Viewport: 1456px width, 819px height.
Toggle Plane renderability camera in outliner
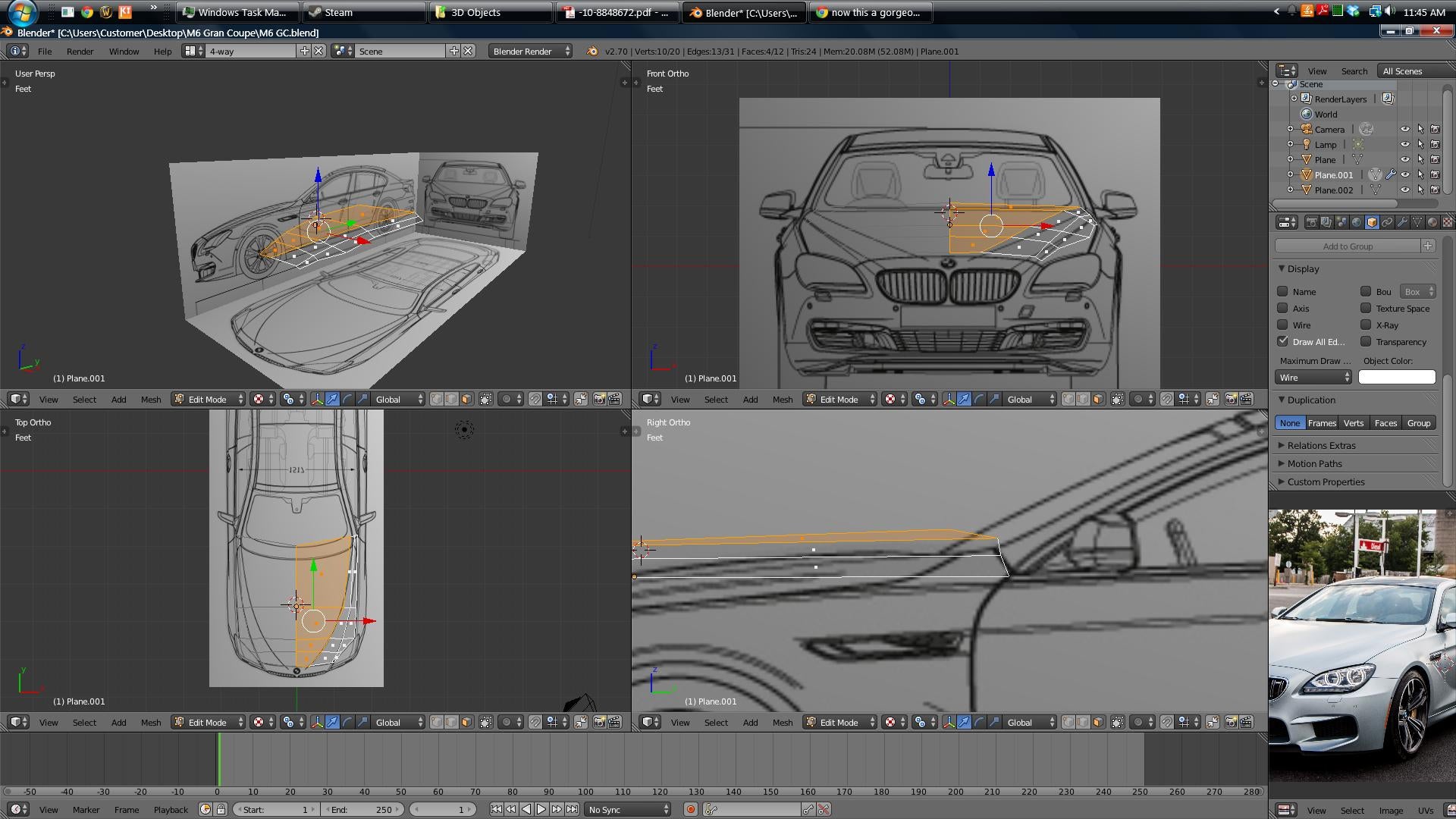1435,159
